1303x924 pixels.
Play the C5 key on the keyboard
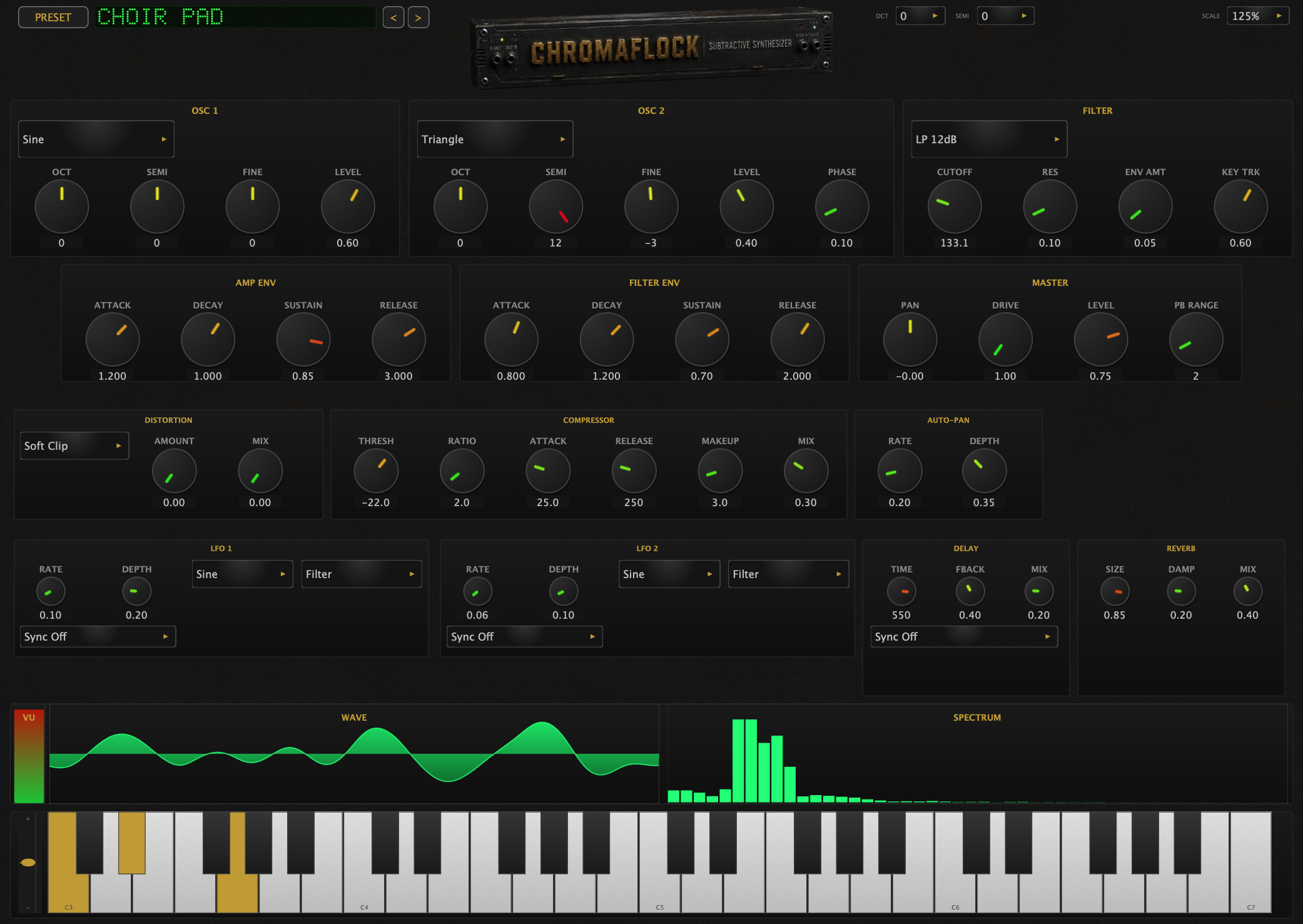tap(659, 893)
